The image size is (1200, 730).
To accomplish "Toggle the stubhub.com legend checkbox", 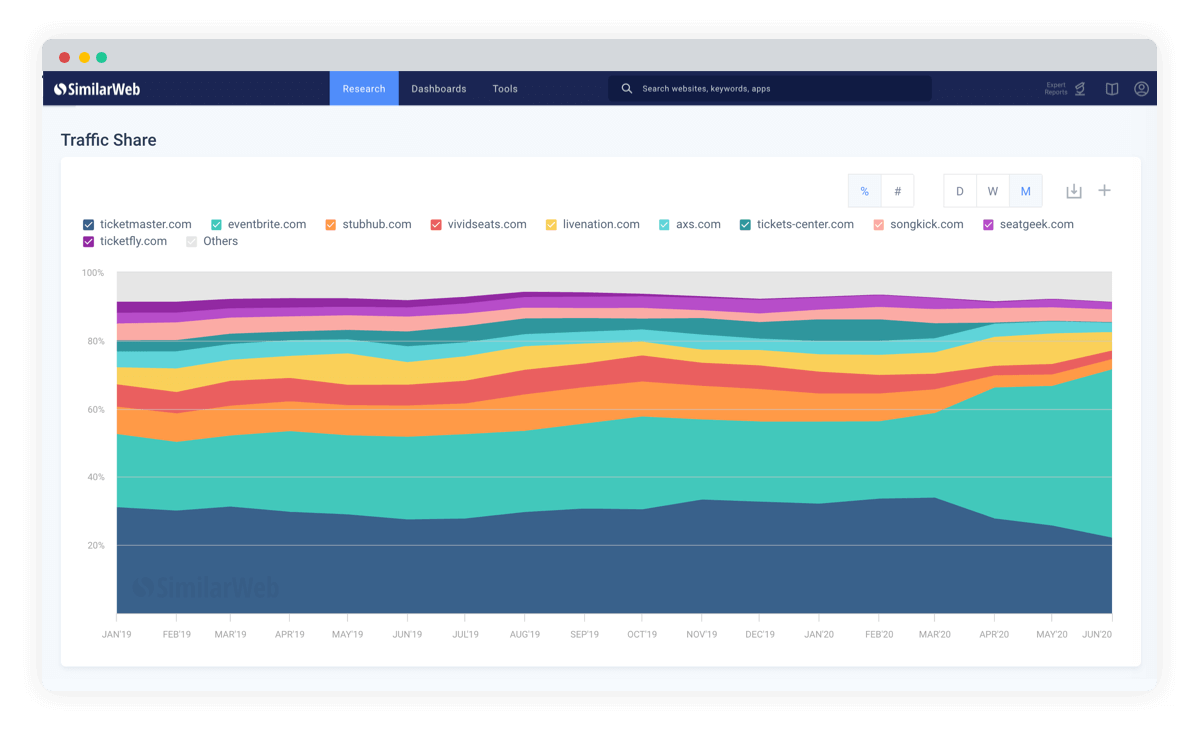I will 331,225.
